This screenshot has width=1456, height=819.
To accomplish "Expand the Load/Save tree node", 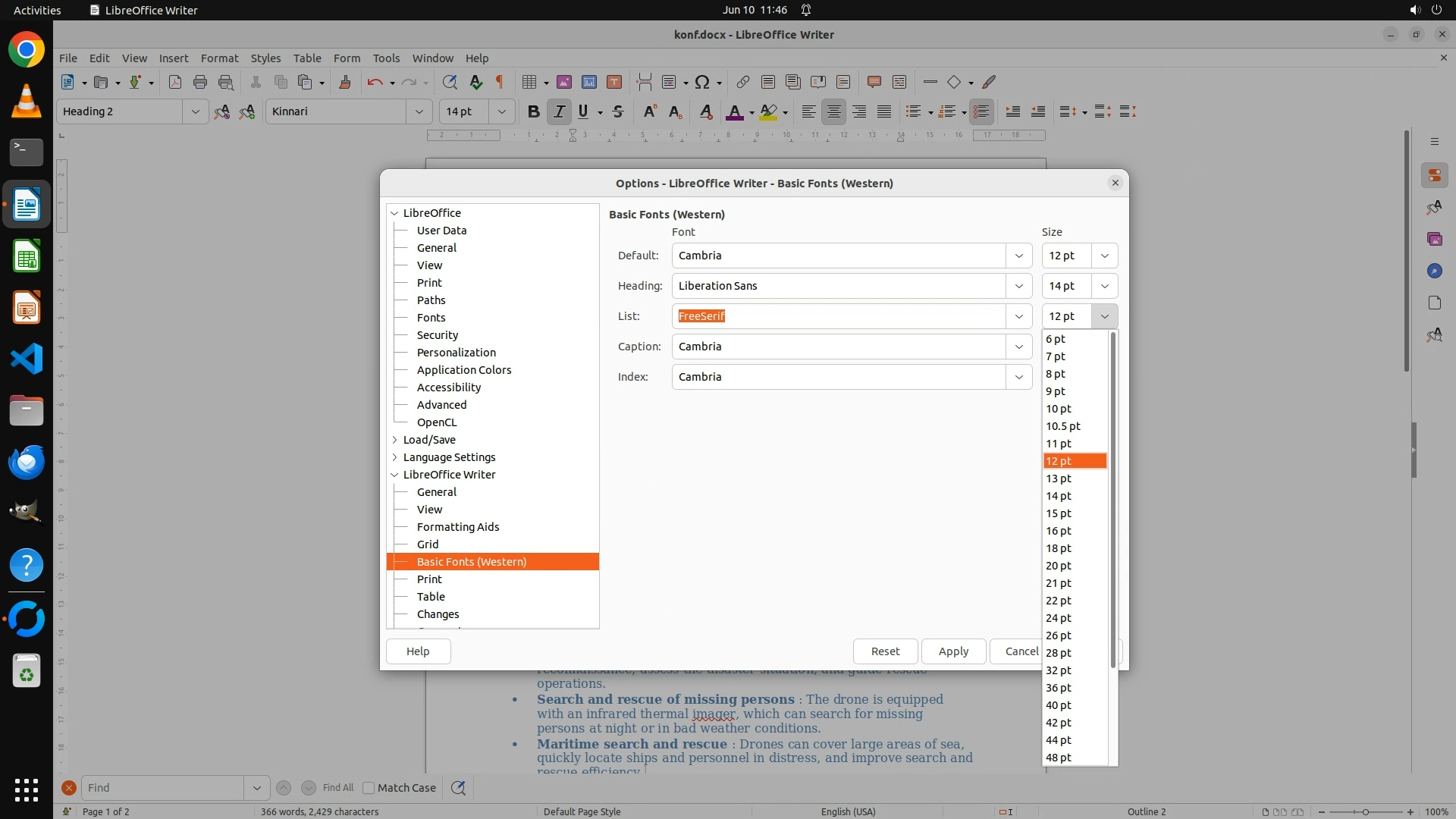I will (x=395, y=440).
